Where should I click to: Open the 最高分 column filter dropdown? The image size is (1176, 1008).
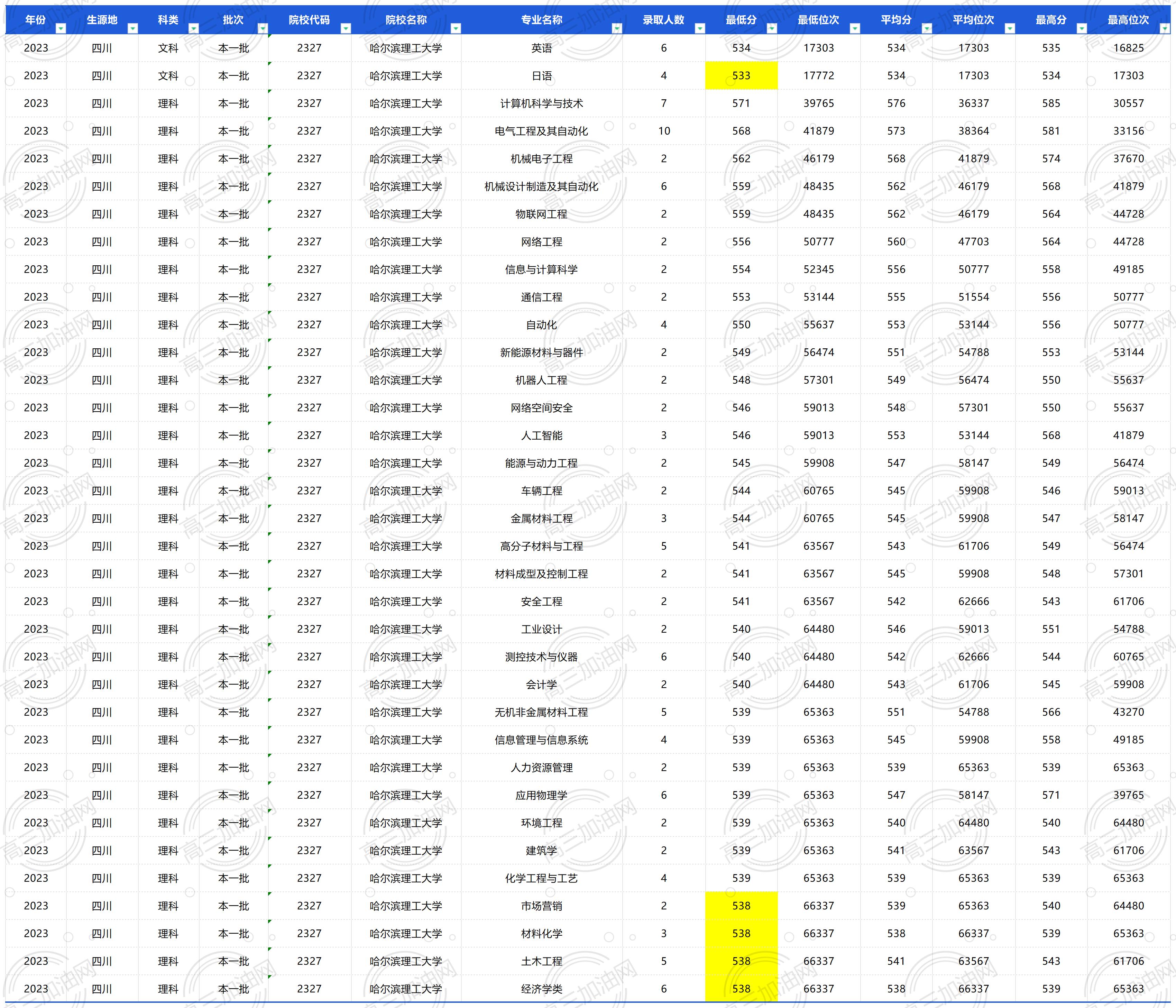point(1082,28)
